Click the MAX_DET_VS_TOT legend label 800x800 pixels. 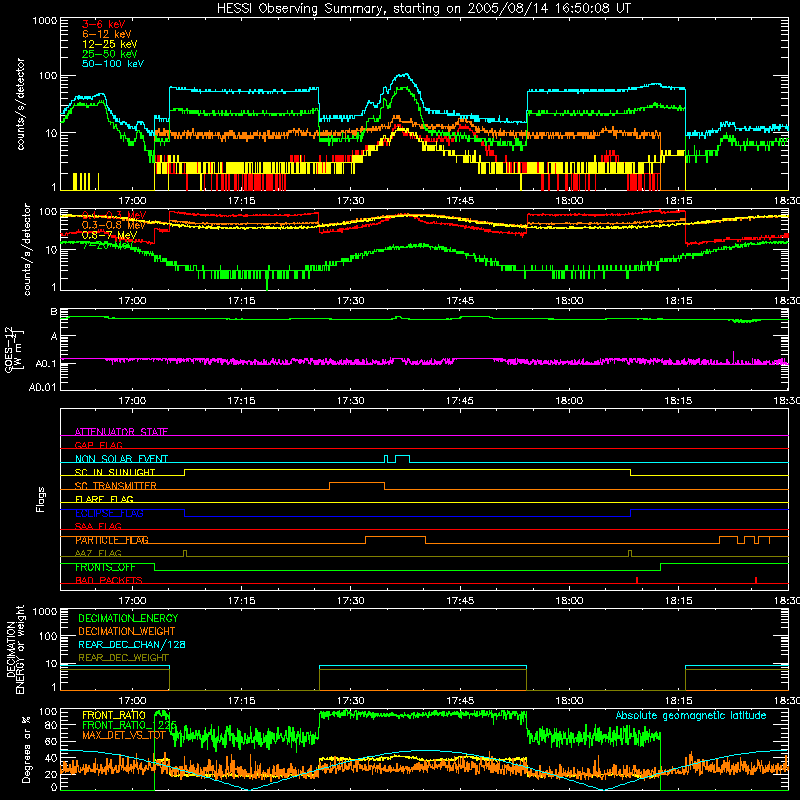(124, 735)
